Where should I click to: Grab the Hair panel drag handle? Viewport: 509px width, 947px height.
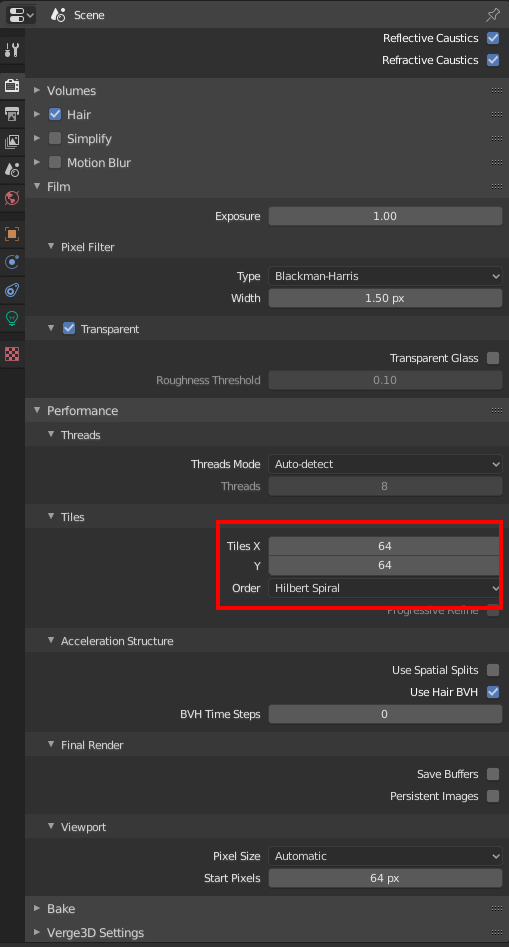[497, 114]
